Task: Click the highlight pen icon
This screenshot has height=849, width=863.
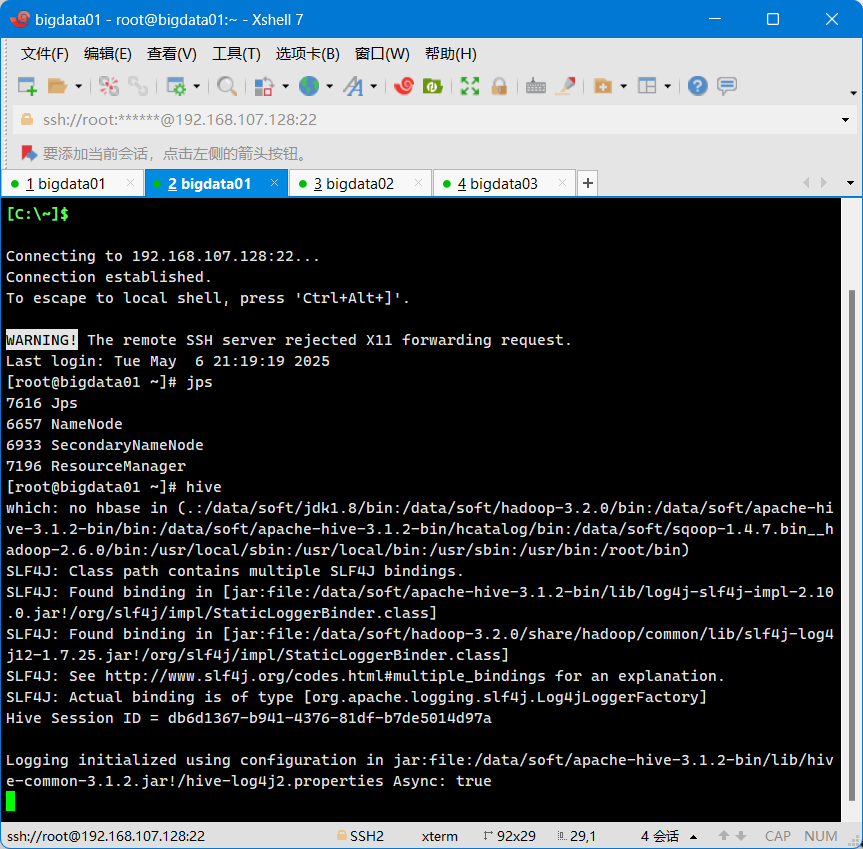Action: [x=565, y=86]
